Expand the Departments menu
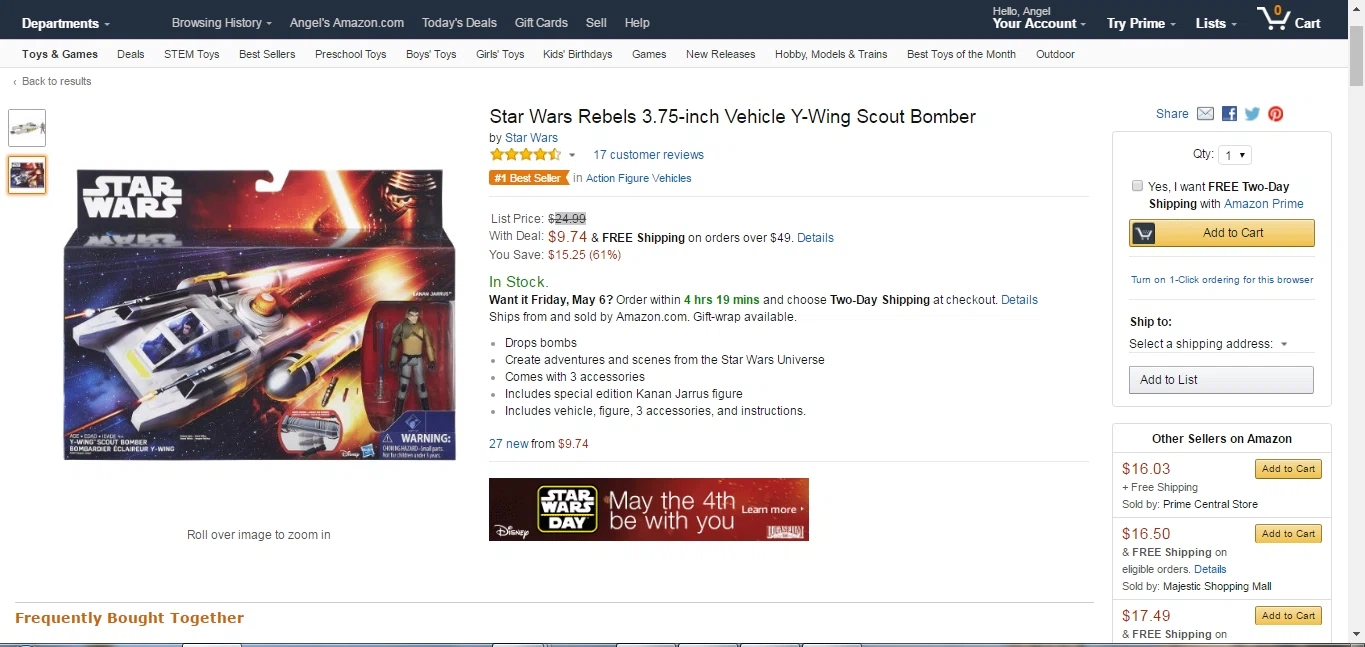The height and width of the screenshot is (647, 1365). (66, 23)
